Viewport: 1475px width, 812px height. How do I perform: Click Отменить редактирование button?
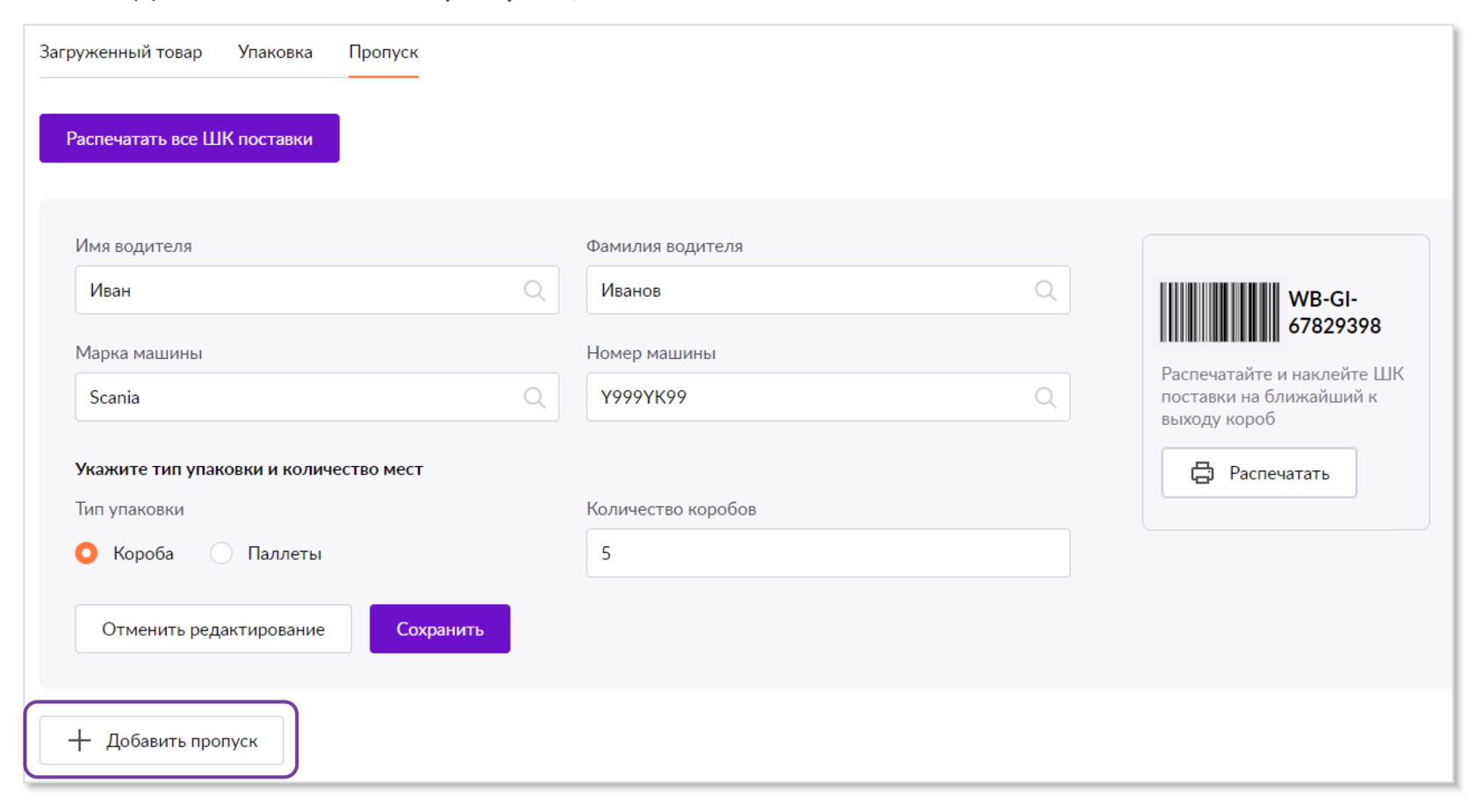pos(213,629)
